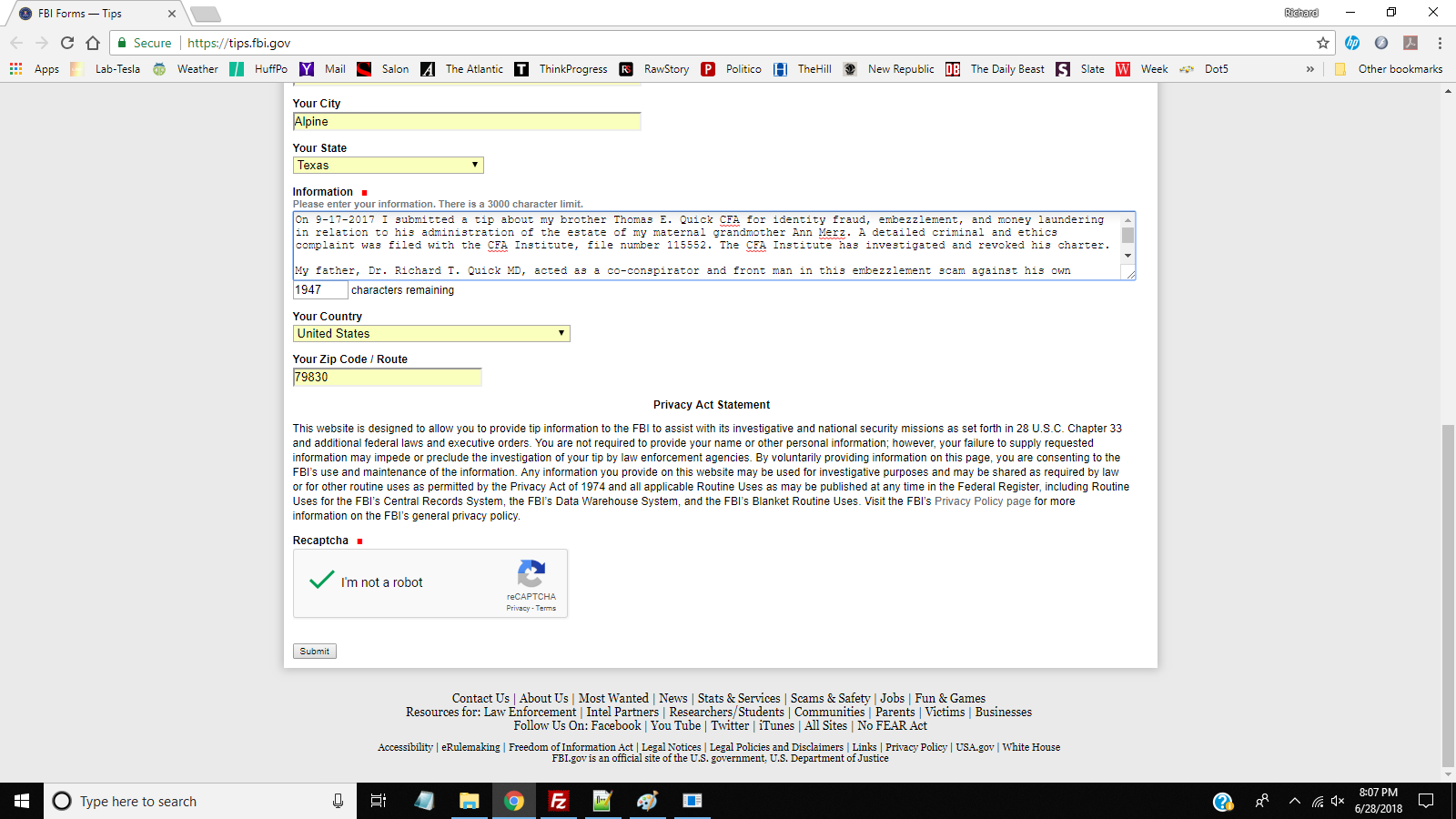The height and width of the screenshot is (819, 1456).
Task: Open FileZilla from the taskbar
Action: pyautogui.click(x=559, y=801)
